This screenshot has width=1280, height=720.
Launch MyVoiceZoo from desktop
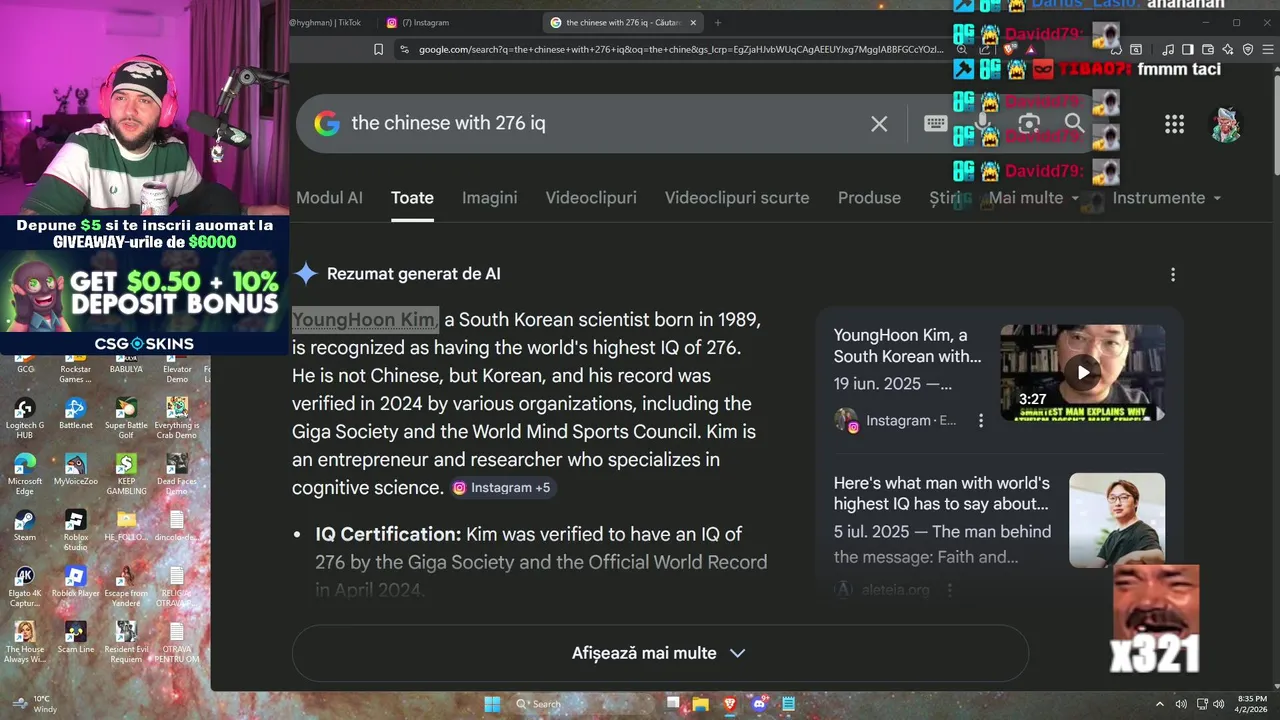pos(75,469)
